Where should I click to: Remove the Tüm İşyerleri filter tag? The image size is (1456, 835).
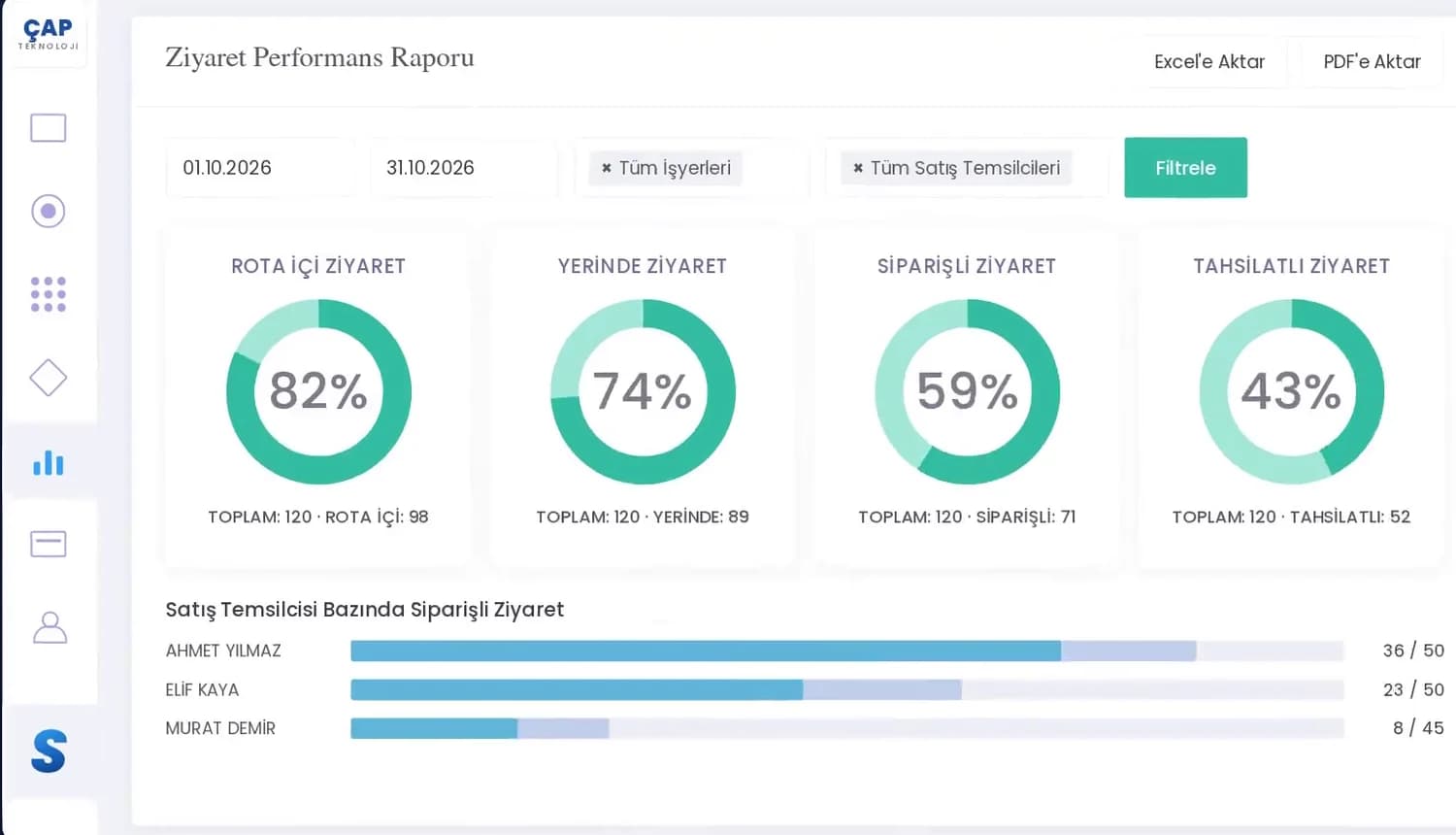607,168
